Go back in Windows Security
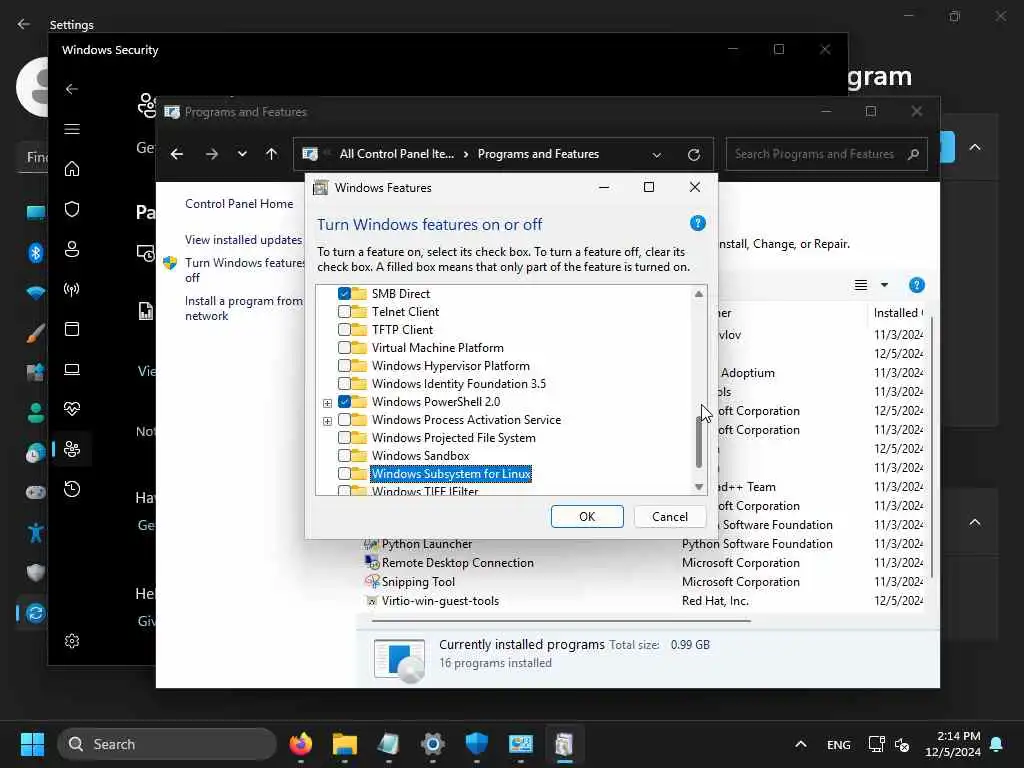This screenshot has height=768, width=1024. coord(72,89)
